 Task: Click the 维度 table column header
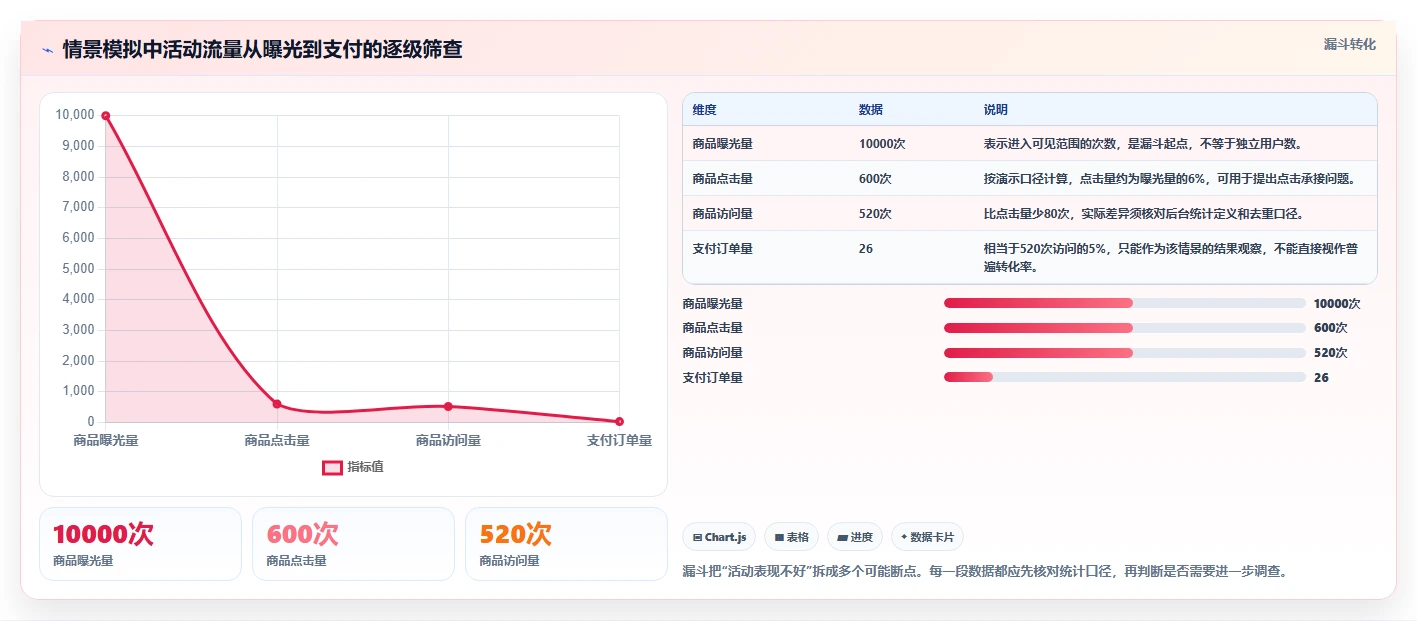click(x=705, y=110)
